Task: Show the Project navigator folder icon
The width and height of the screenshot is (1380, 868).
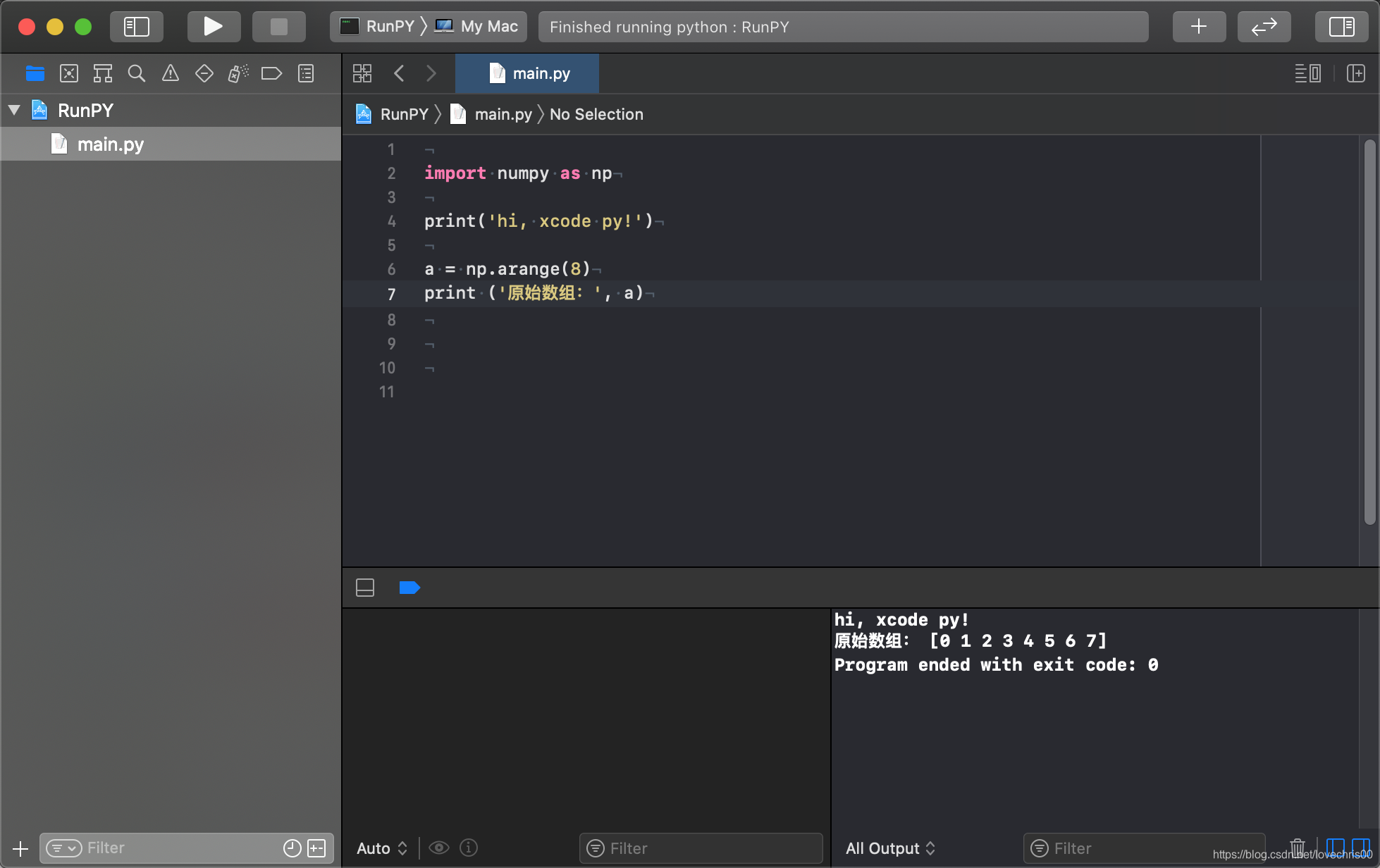Action: click(x=35, y=73)
